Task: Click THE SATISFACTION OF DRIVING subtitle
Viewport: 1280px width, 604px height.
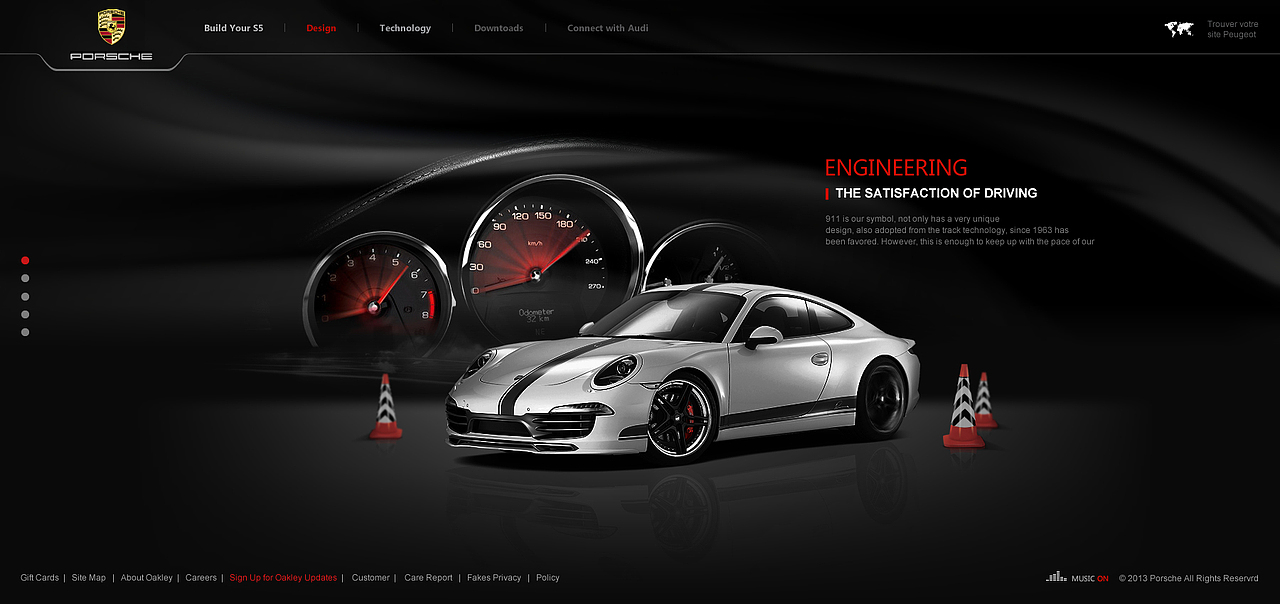Action: [x=936, y=193]
